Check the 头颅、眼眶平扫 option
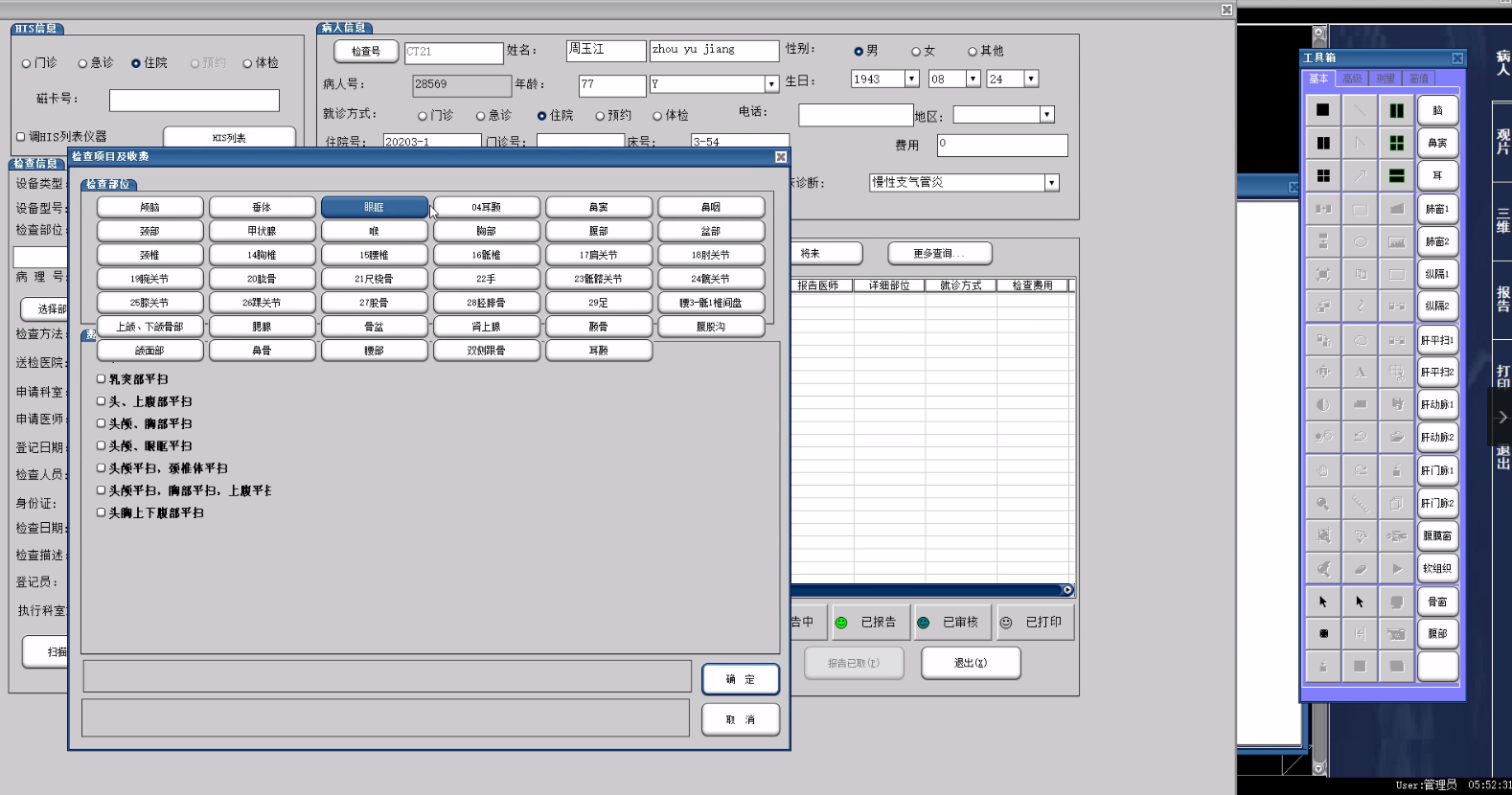The image size is (1512, 795). [x=101, y=445]
